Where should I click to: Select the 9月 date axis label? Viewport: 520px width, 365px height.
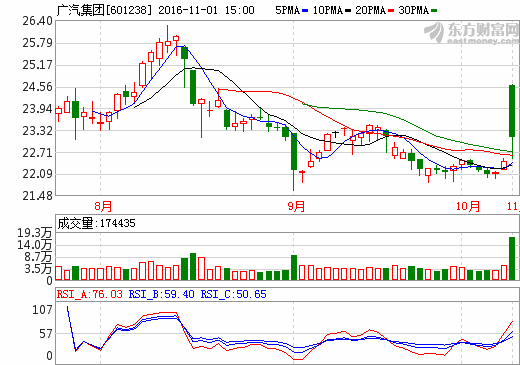pyautogui.click(x=296, y=206)
